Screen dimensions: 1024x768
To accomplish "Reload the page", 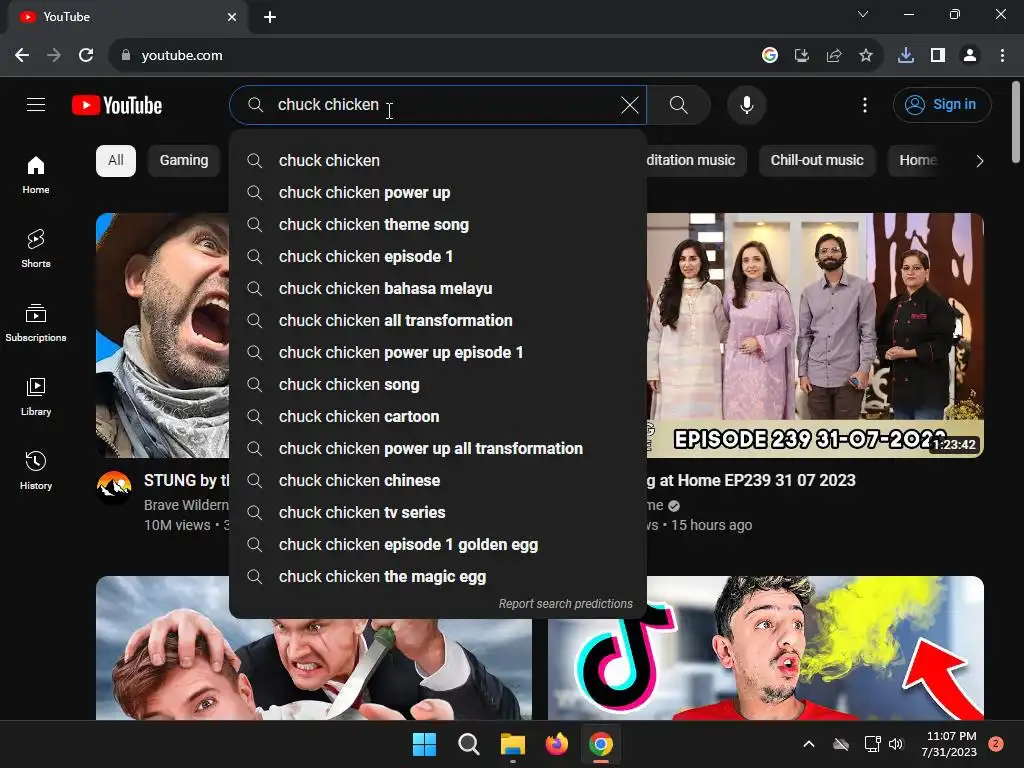I will tap(86, 56).
